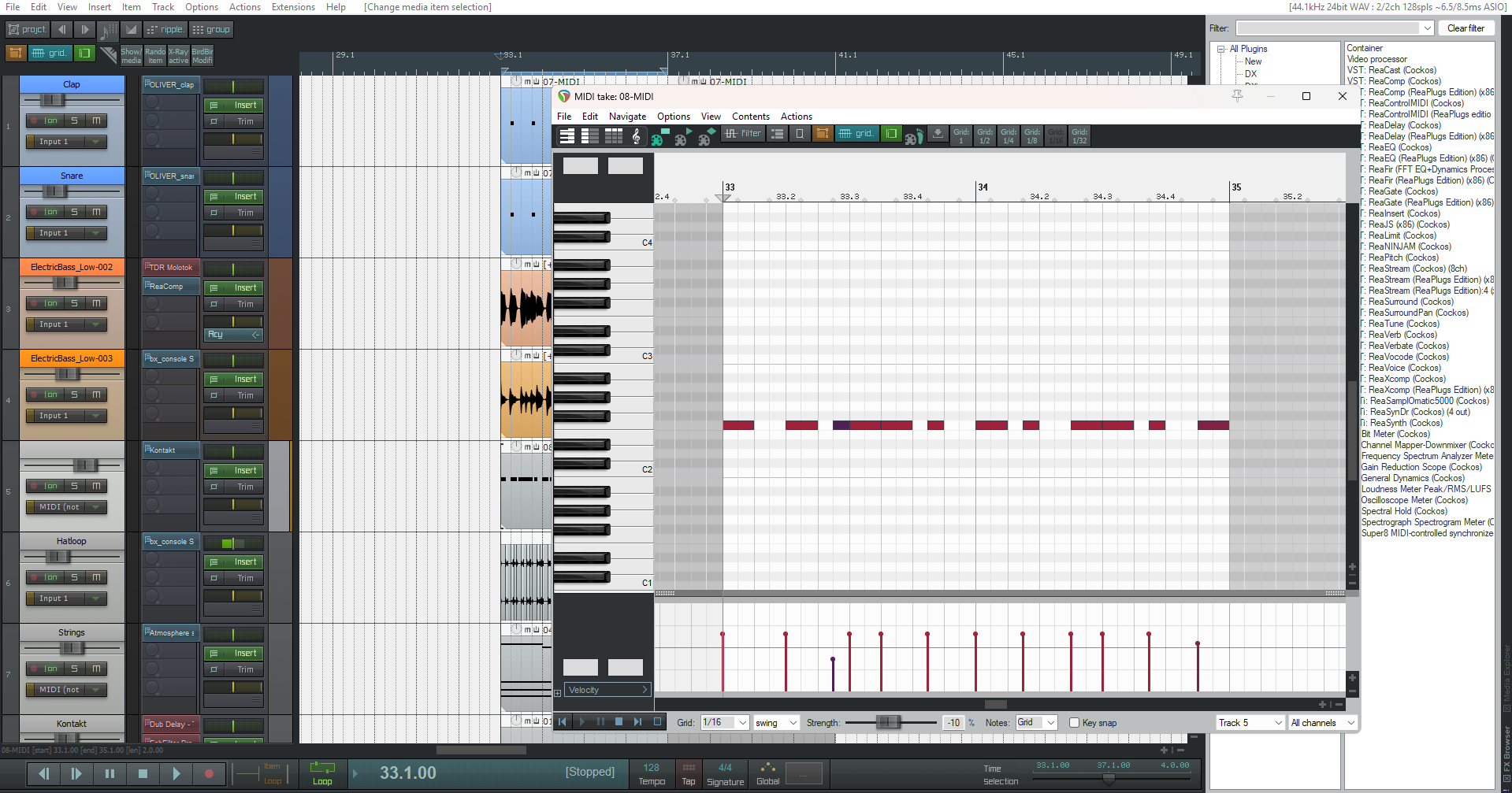Toggle the ripple editing button
This screenshot has width=1512, height=793.
tap(165, 30)
